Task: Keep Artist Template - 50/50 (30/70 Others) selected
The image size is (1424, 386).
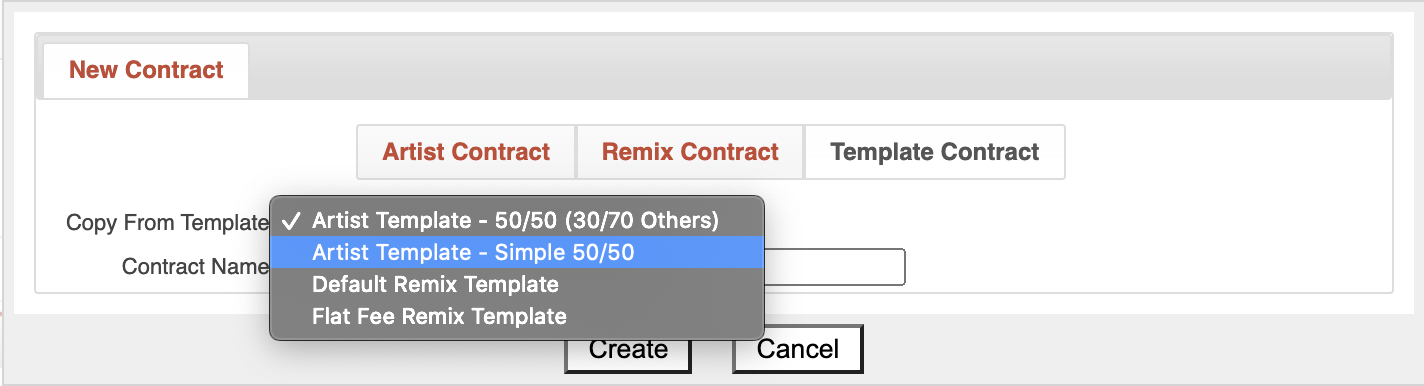Action: pos(517,220)
